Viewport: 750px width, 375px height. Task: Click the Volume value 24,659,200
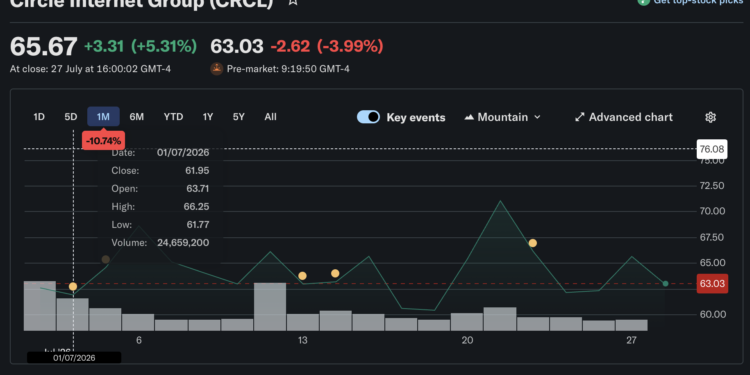pos(183,243)
